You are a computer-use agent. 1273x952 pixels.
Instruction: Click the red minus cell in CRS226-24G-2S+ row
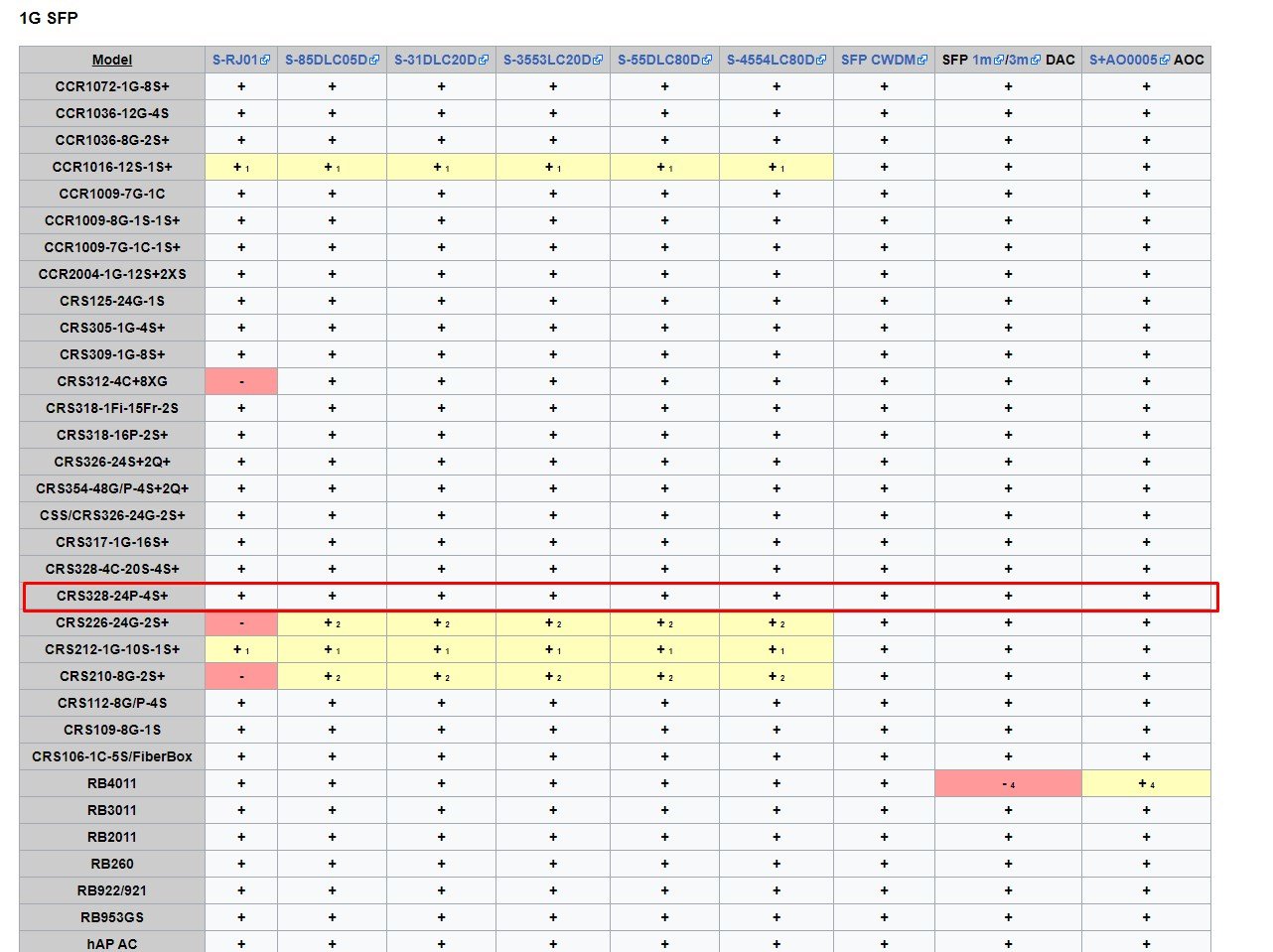(241, 622)
